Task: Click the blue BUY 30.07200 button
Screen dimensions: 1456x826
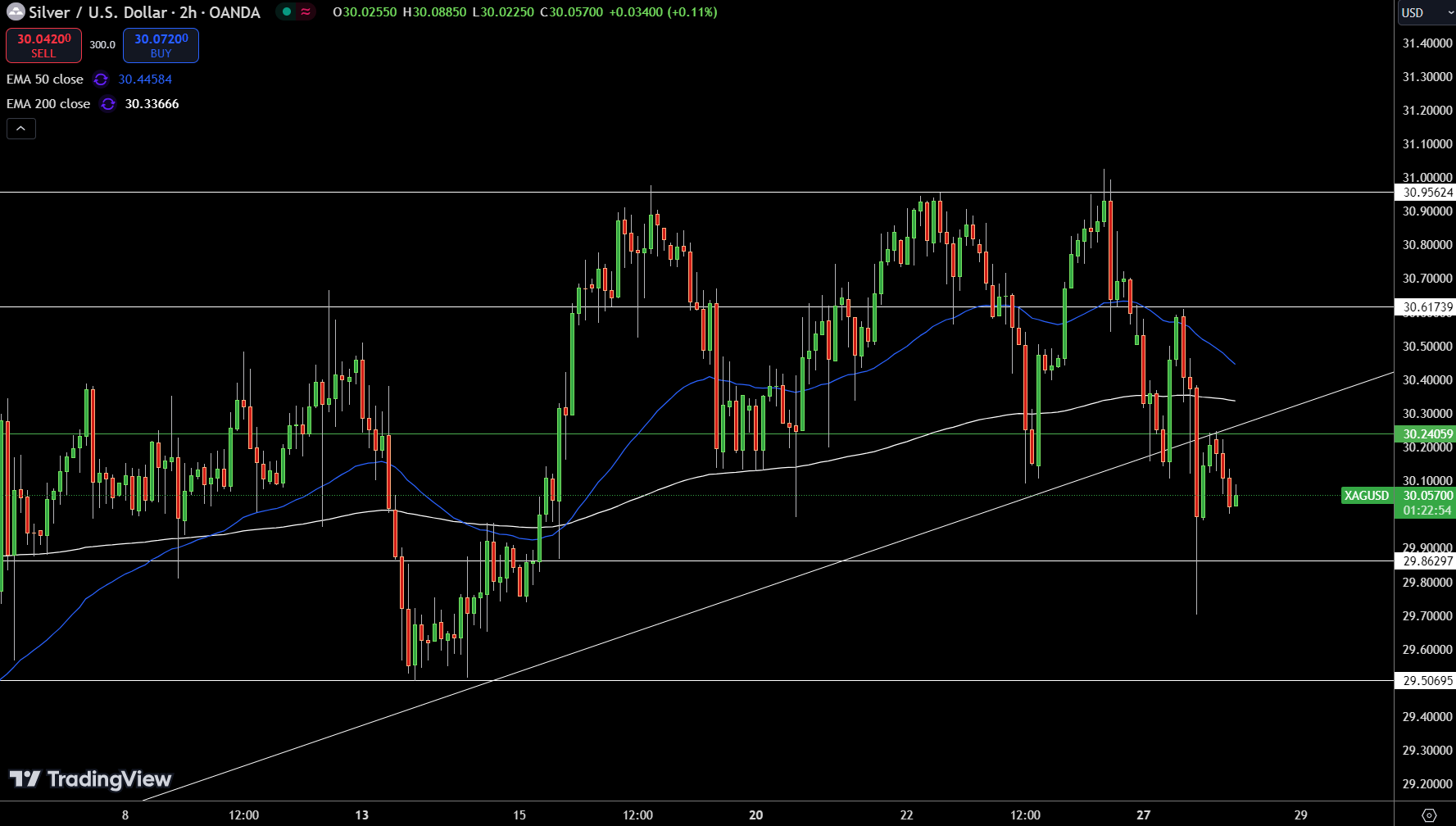Action: click(161, 45)
